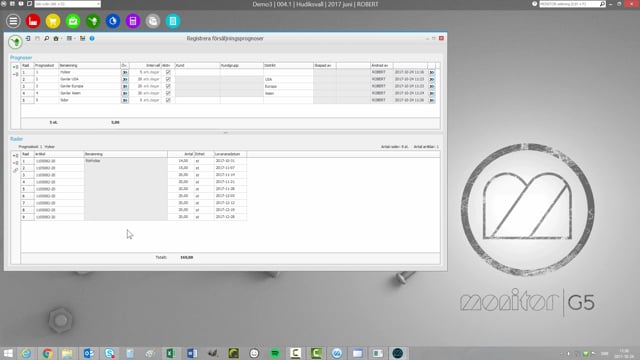The height and width of the screenshot is (360, 640).
Task: Click the large green watering can window icon
Action: pos(15,41)
